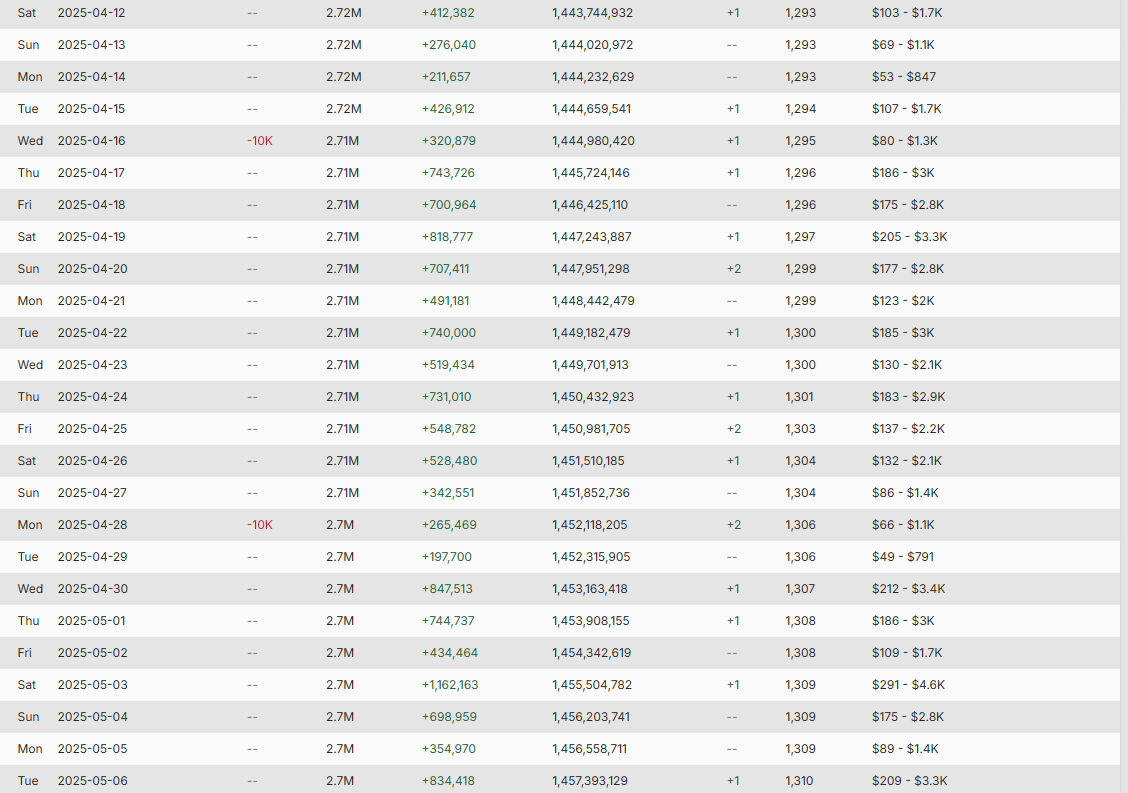Screen dimensions: 1128x793
Task: Select total views 1,456,203,741
Action: click(x=591, y=717)
